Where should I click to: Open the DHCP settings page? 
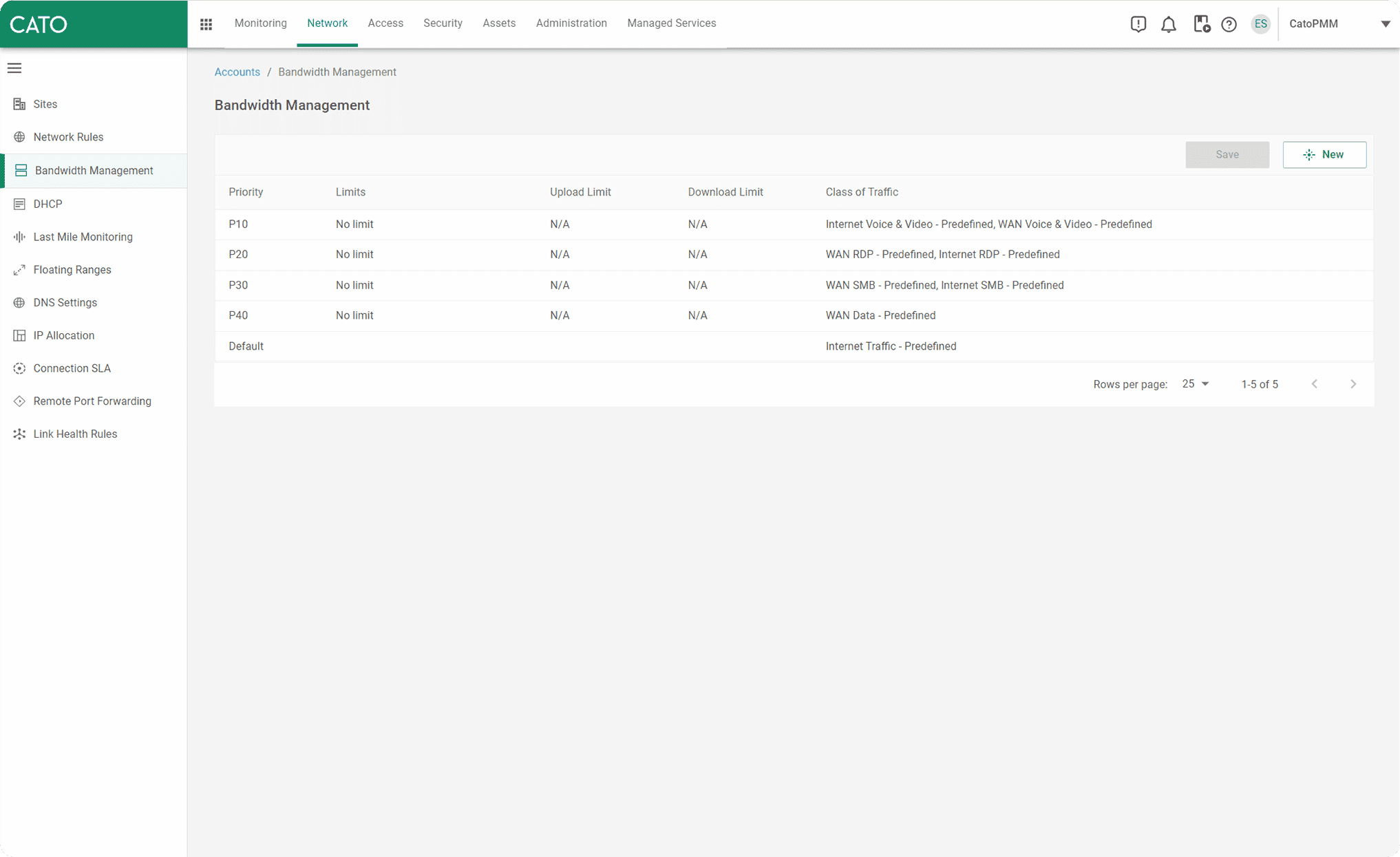point(47,204)
